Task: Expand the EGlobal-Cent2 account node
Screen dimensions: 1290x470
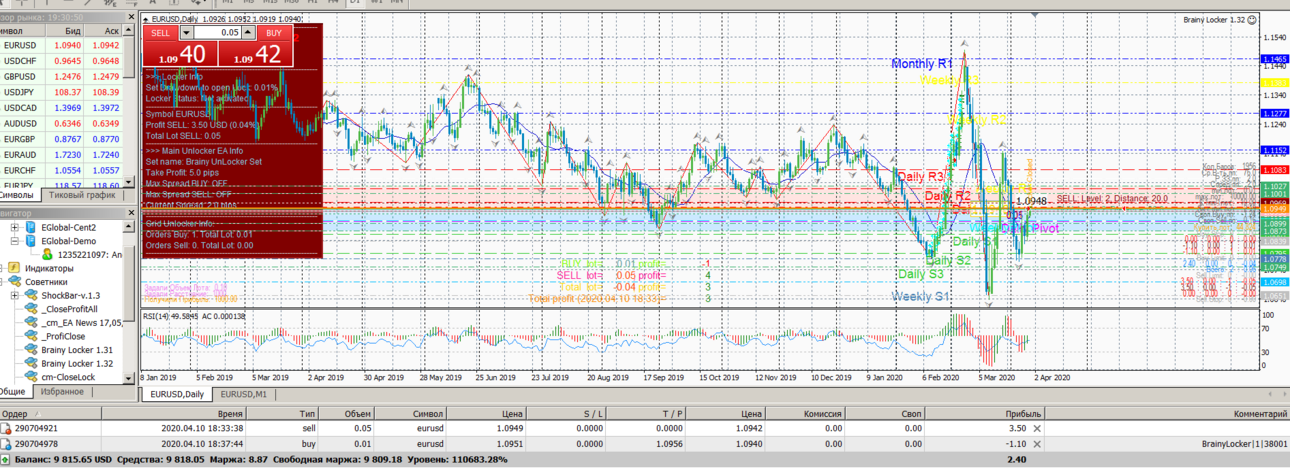Action: 15,227
